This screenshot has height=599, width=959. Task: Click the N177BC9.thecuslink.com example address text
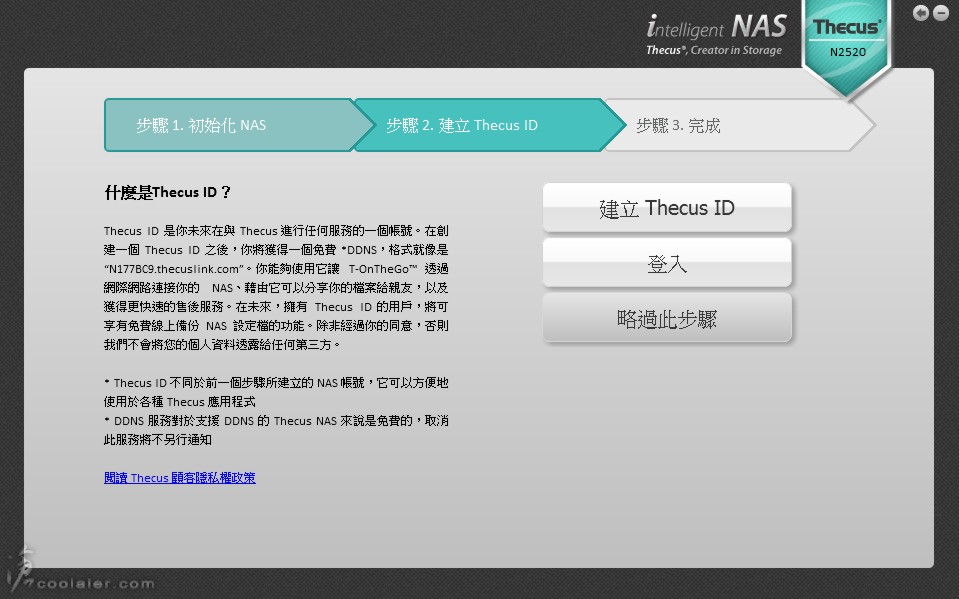pos(174,269)
